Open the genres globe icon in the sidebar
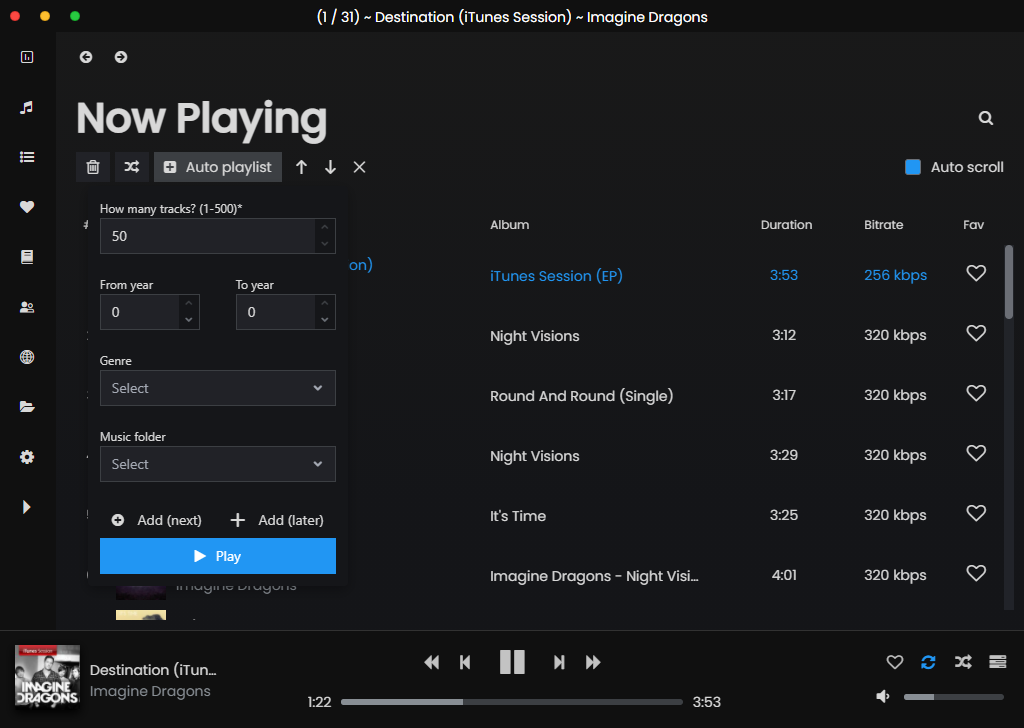Screen dimensions: 1024x728 (x=27, y=356)
